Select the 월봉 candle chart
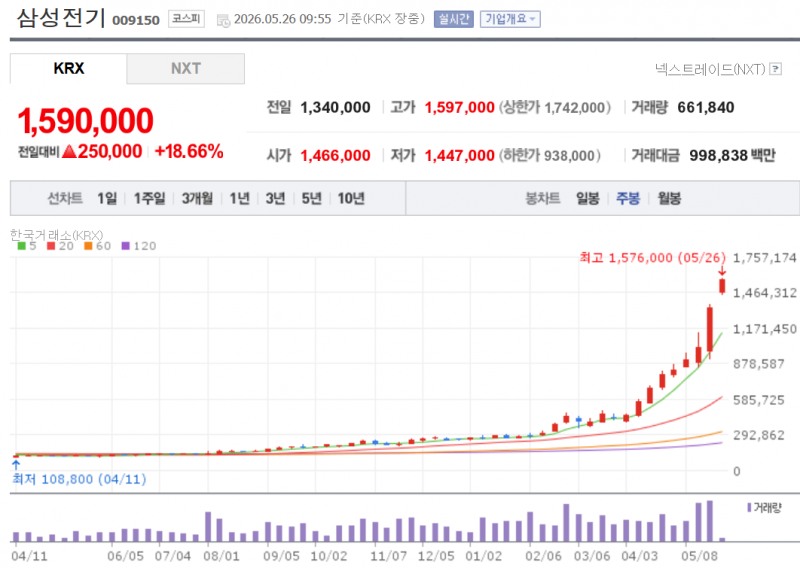 [x=669, y=198]
